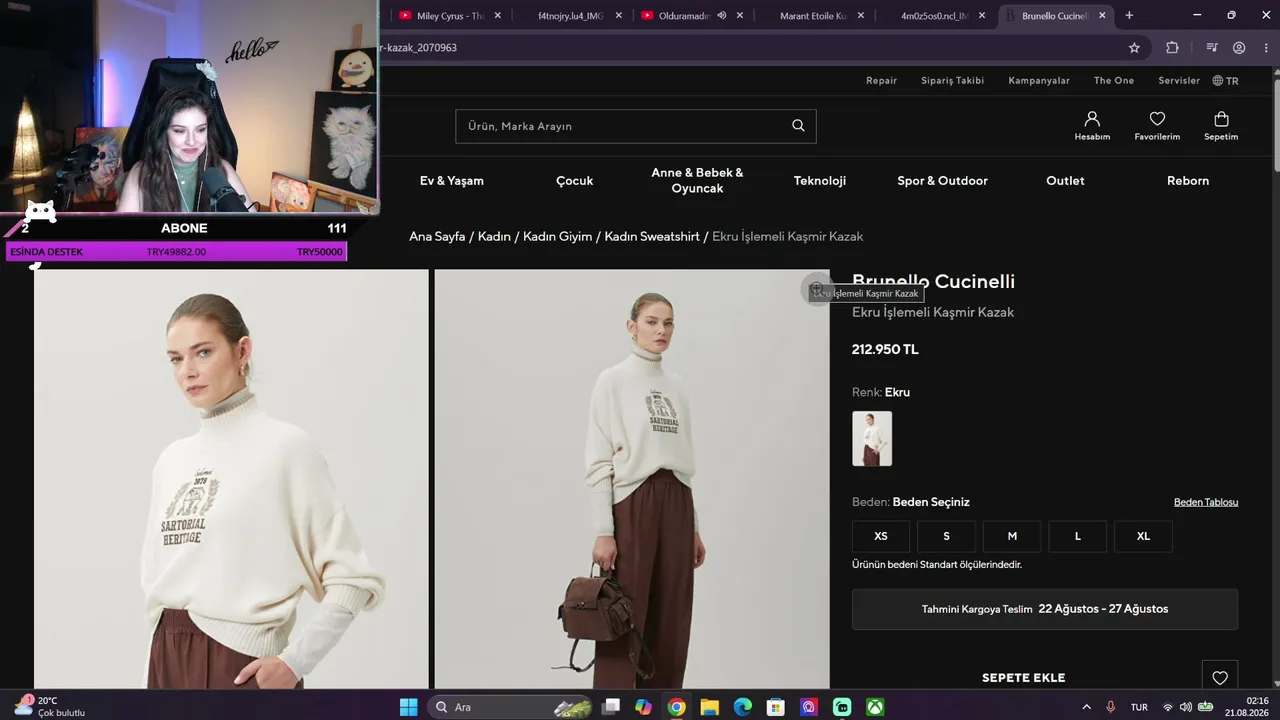Open the Spor & Outdoor menu

(942, 181)
